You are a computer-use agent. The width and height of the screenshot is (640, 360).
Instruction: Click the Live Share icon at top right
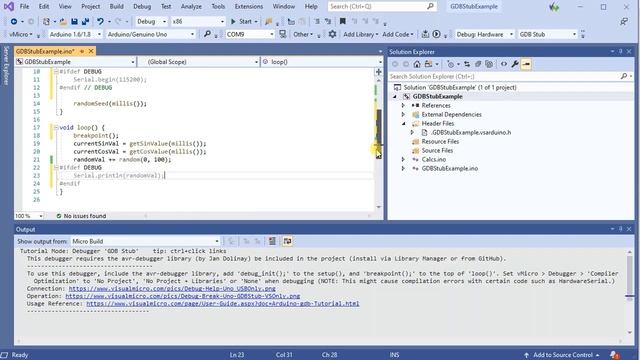(x=624, y=22)
